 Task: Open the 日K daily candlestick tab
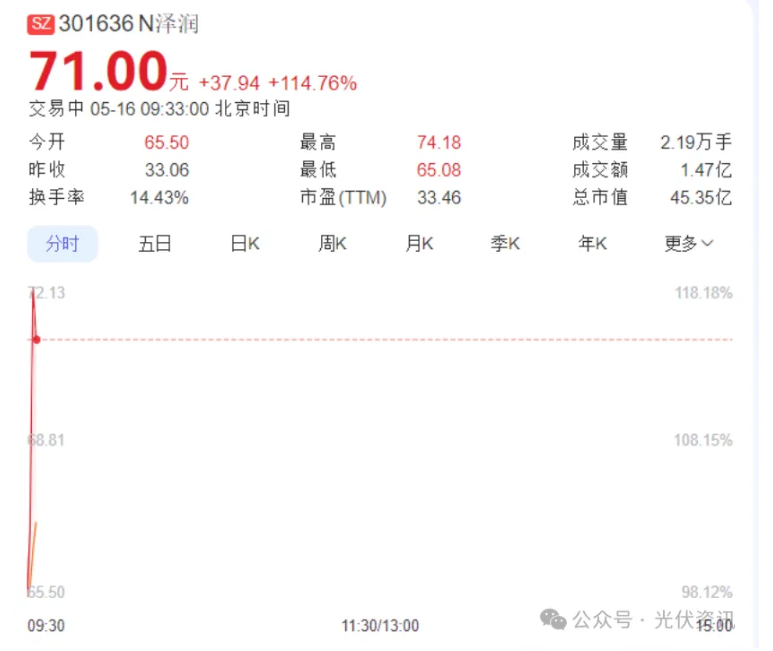[x=245, y=244]
